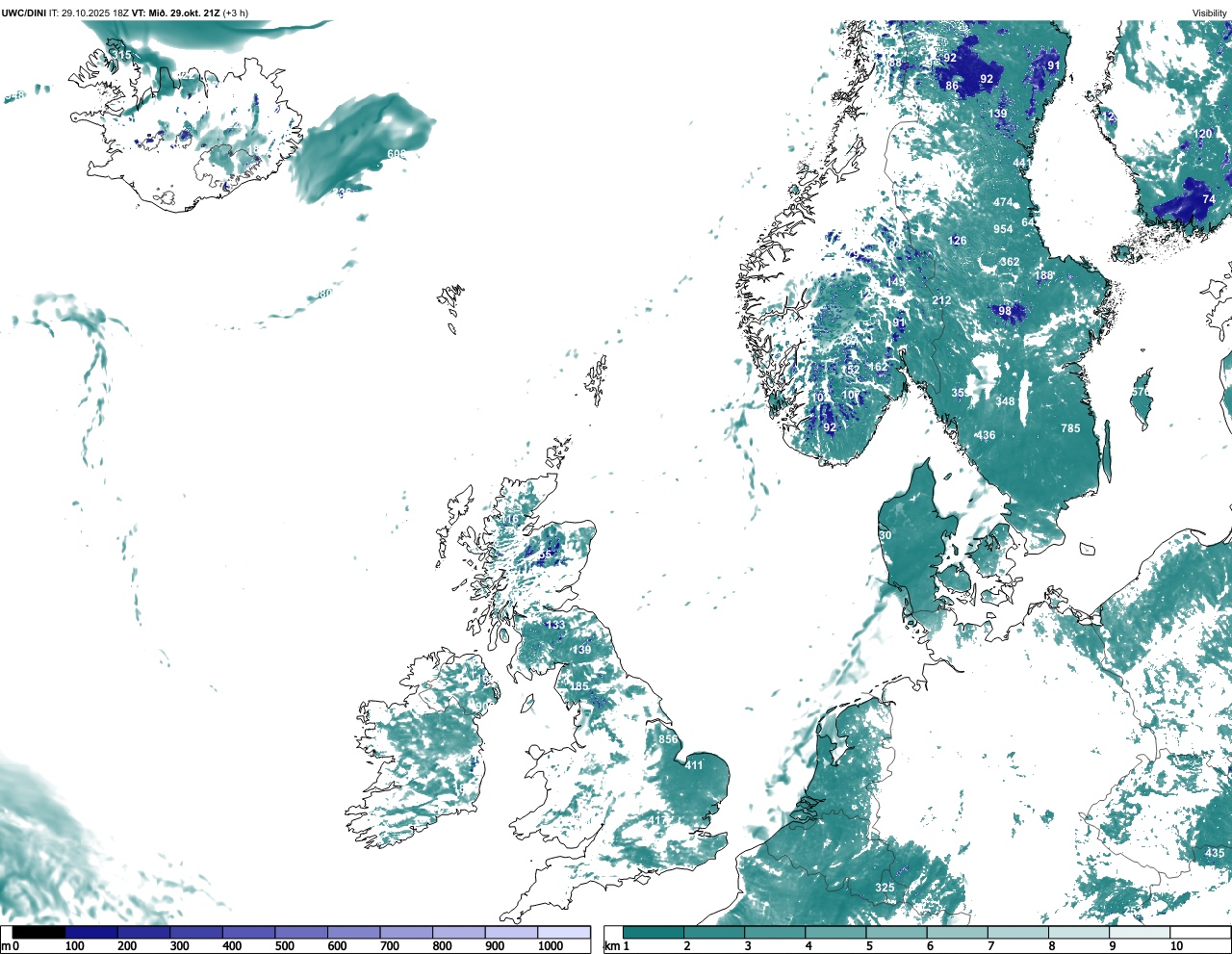Click the "185" value over northern England
Viewport: 1232px width, 954px height.
[579, 686]
